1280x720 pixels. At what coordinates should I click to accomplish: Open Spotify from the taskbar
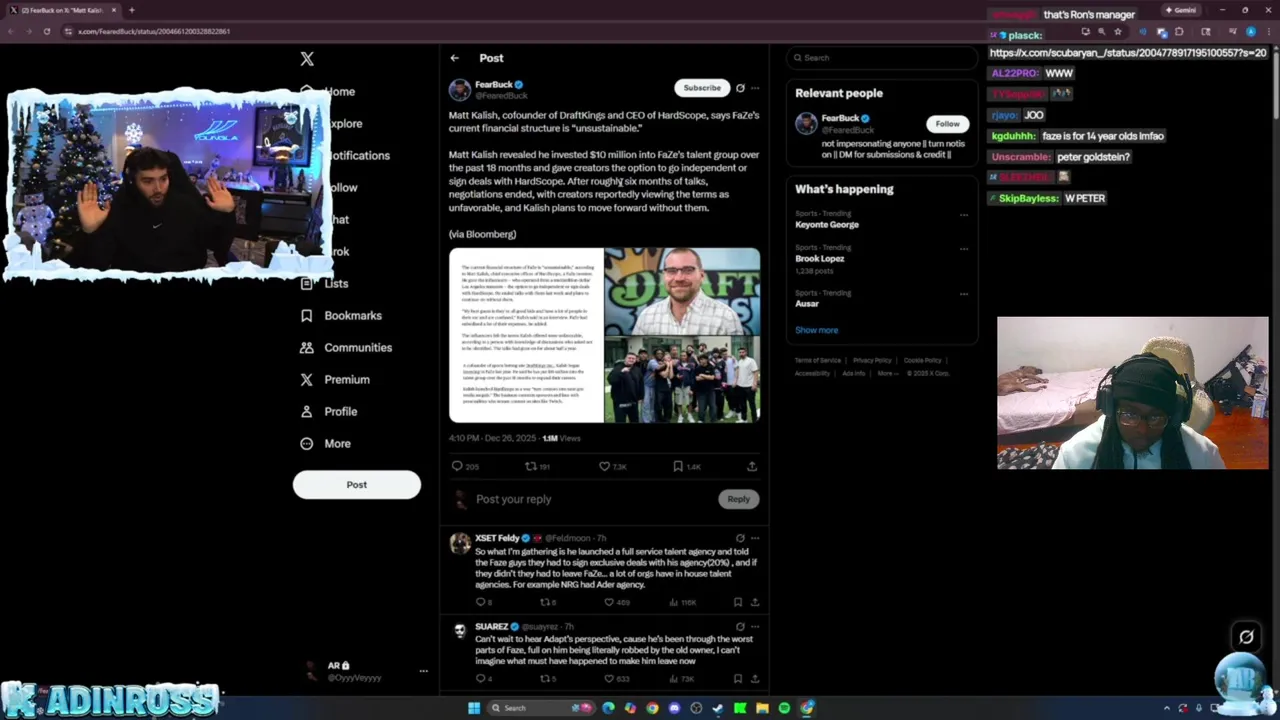coord(784,708)
